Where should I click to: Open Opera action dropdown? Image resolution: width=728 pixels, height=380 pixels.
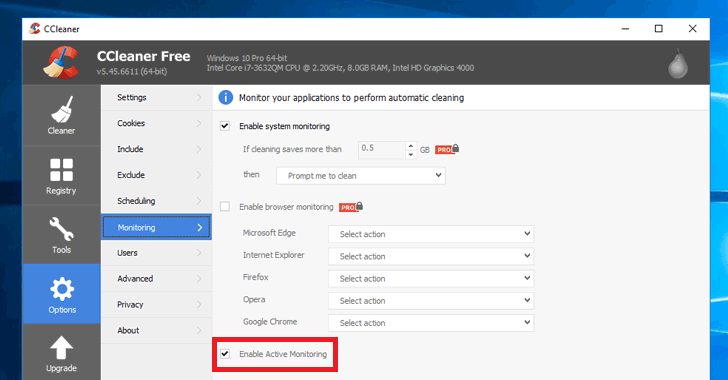[x=431, y=301]
